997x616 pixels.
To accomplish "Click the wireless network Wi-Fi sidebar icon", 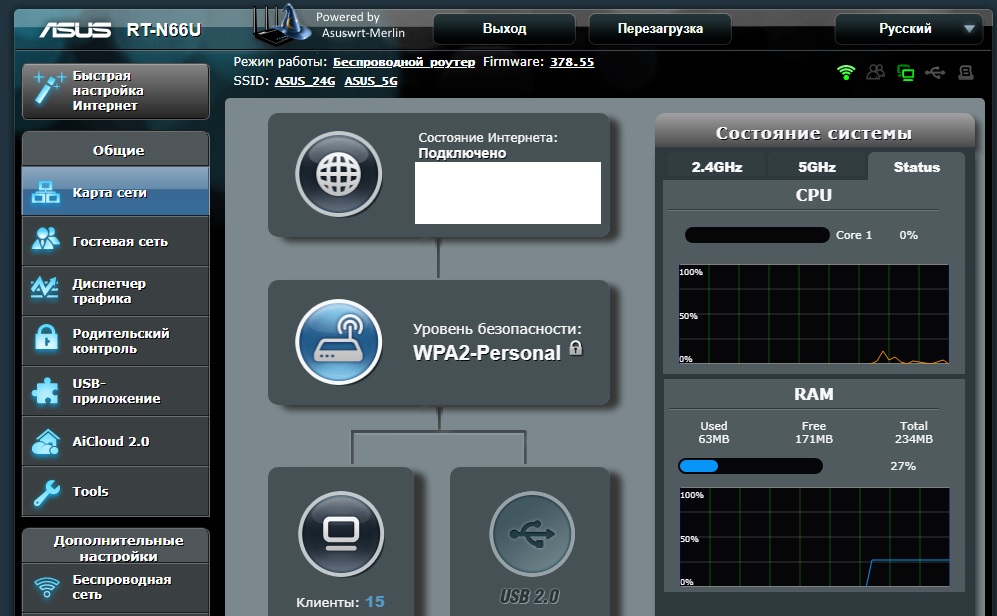I will pyautogui.click(x=46, y=587).
